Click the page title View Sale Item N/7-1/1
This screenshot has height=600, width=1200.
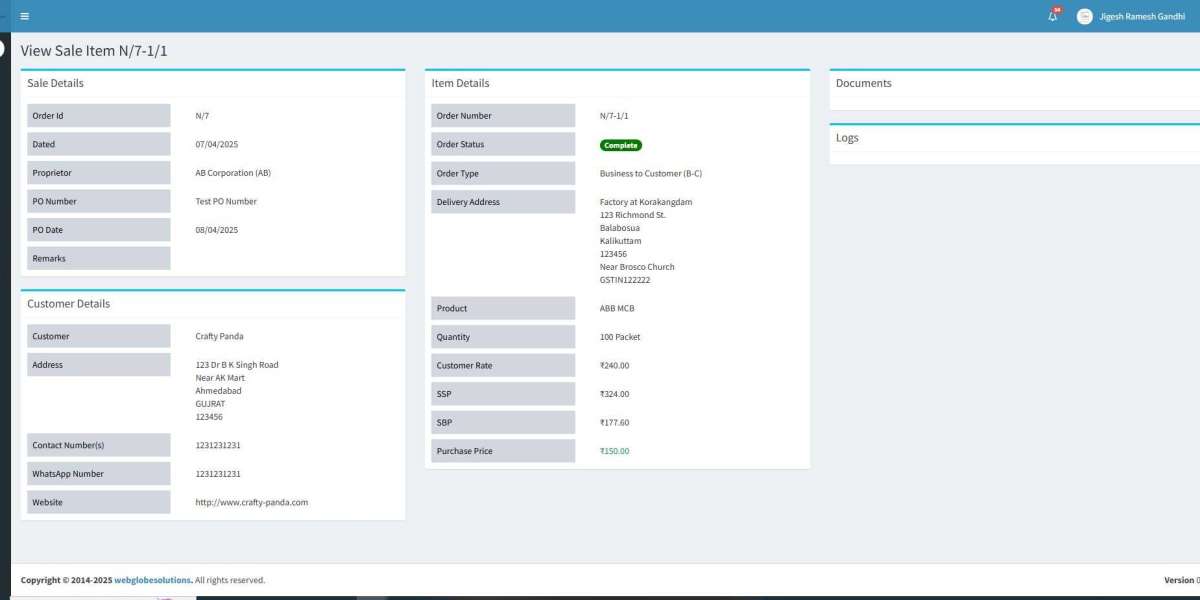pos(94,51)
